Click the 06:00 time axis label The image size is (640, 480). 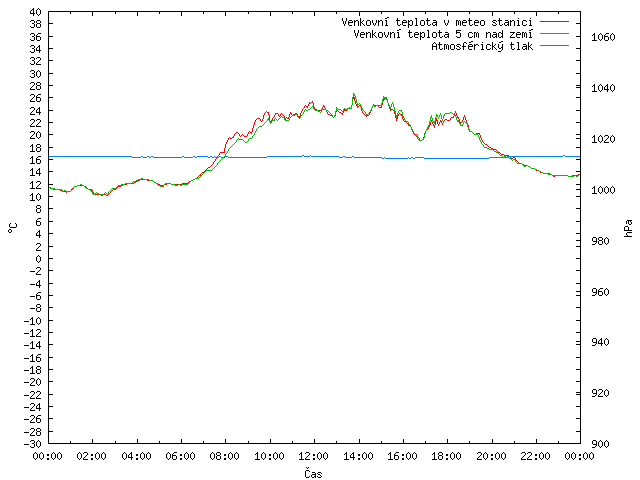point(181,456)
